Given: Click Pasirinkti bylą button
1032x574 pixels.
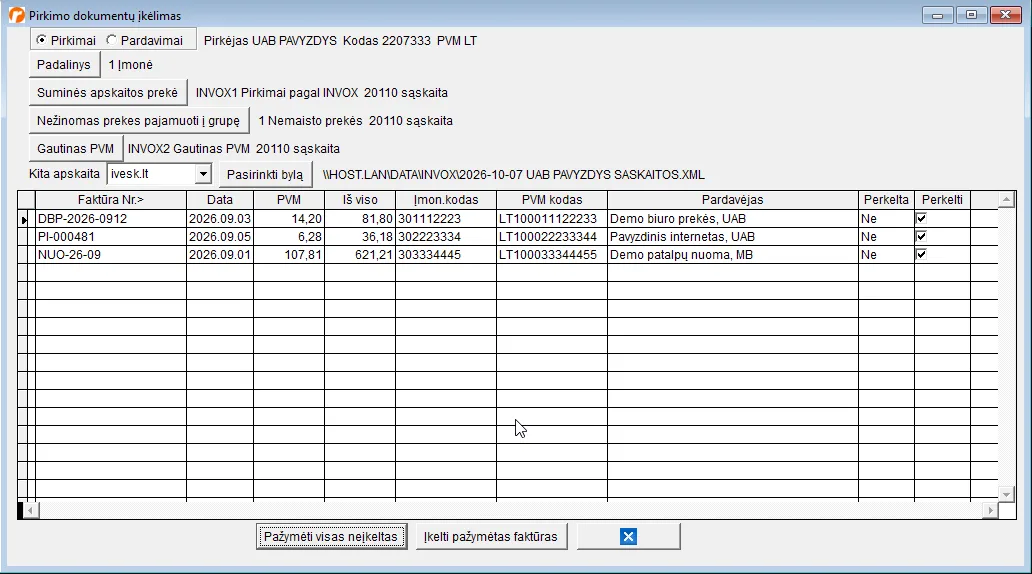Looking at the screenshot, I should click(x=265, y=174).
